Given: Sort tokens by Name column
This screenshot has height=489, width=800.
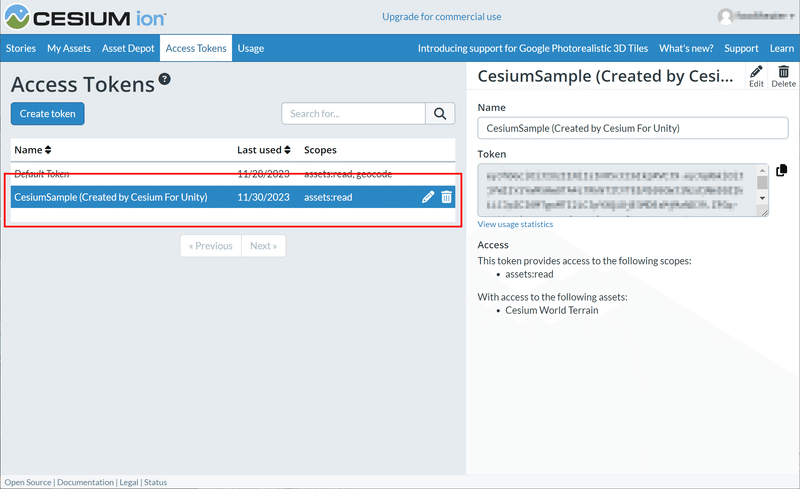Looking at the screenshot, I should (x=33, y=150).
